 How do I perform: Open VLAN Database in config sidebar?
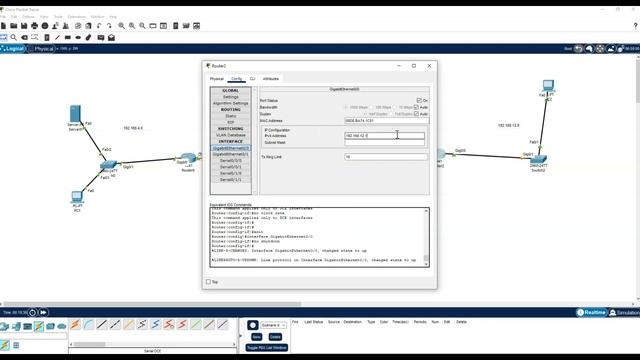pyautogui.click(x=231, y=135)
